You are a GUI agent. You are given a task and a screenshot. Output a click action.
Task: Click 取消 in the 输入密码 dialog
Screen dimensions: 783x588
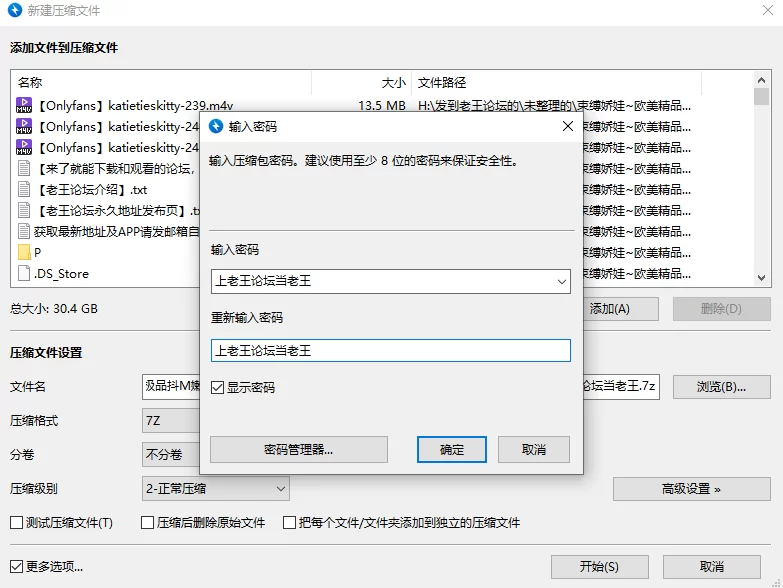point(534,450)
